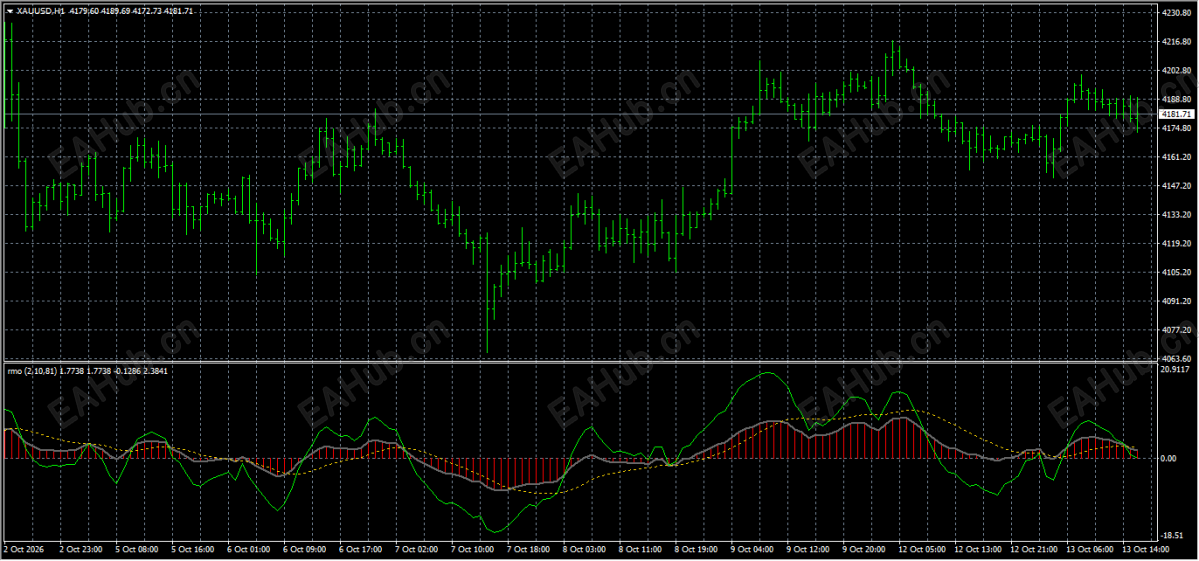Click the 5 Oct 16:00 time label
This screenshot has height=561, width=1199.
click(193, 549)
